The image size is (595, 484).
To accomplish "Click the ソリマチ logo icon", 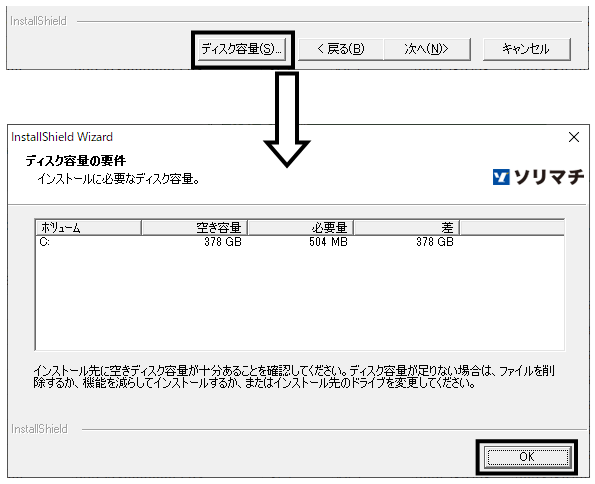I will pos(501,177).
